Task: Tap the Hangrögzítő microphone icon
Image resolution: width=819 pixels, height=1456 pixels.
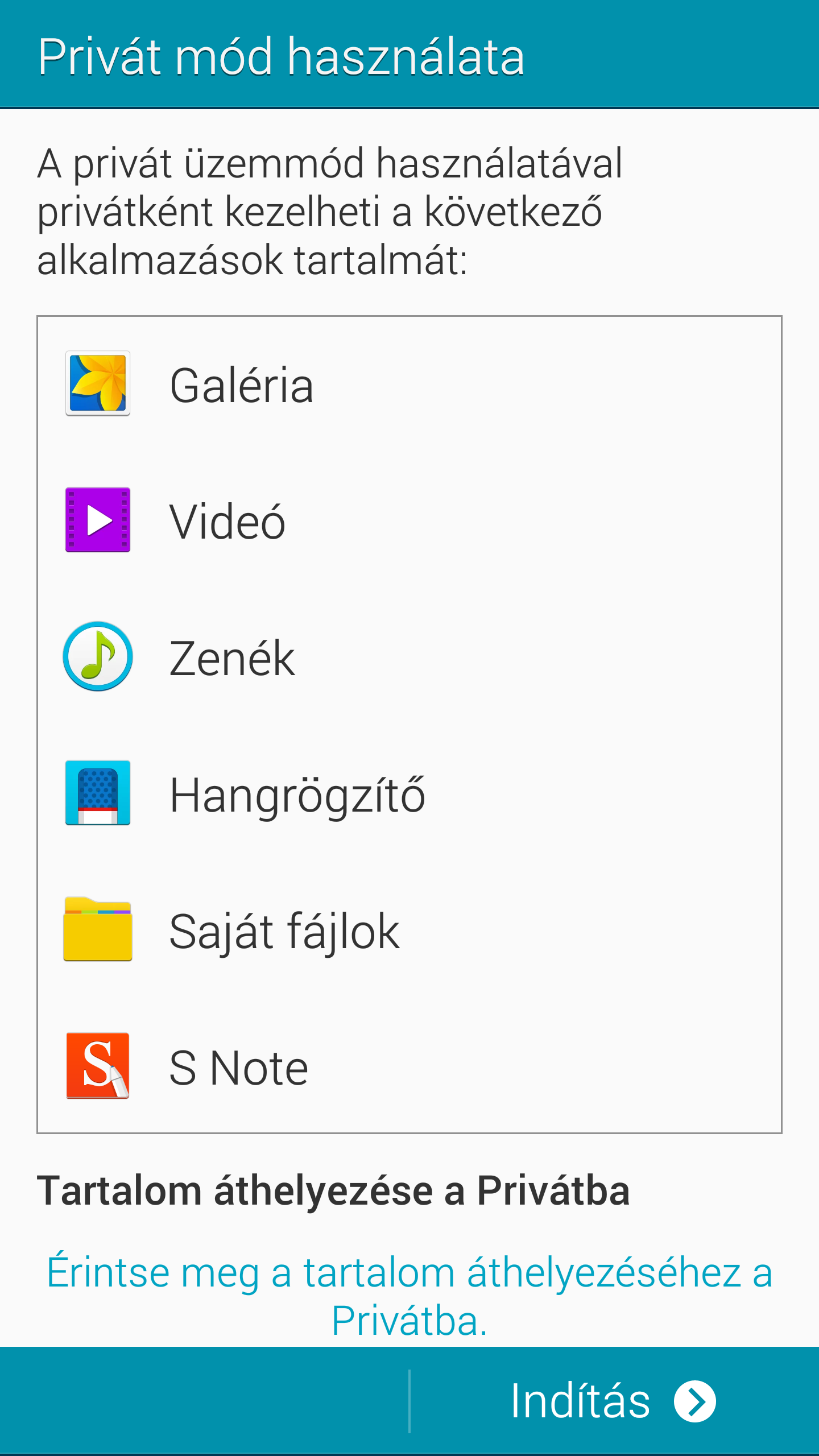Action: click(x=98, y=793)
